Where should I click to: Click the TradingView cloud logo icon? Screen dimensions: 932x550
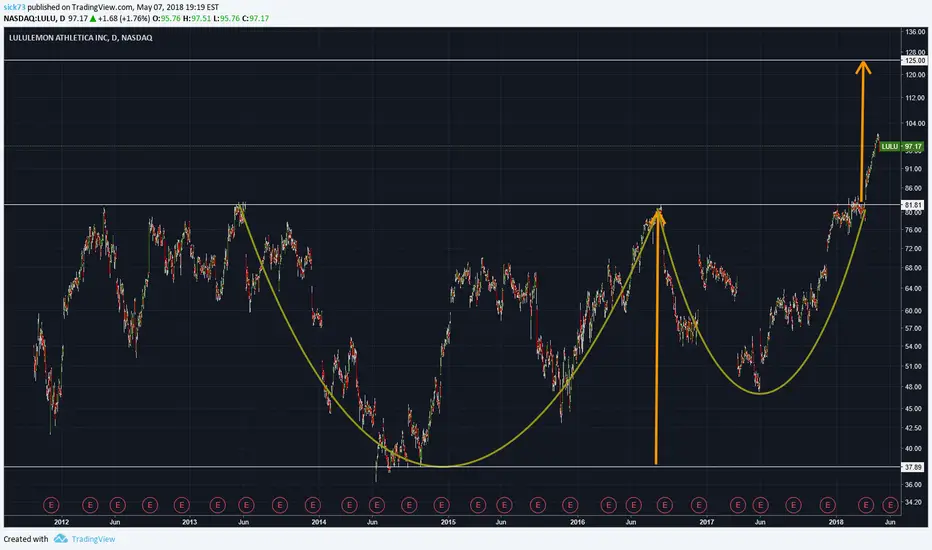tap(61, 539)
